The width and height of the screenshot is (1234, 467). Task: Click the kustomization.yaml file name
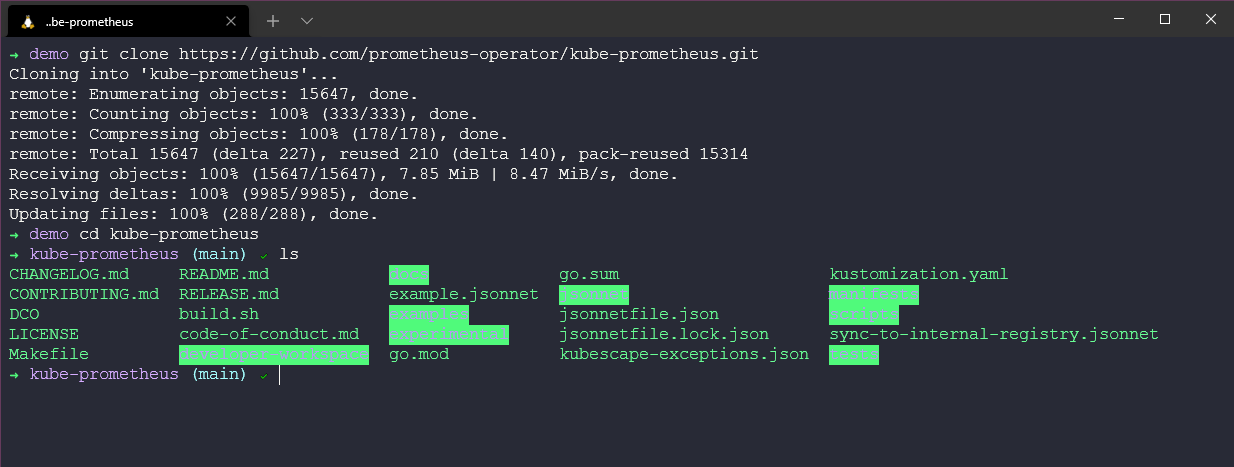click(919, 274)
